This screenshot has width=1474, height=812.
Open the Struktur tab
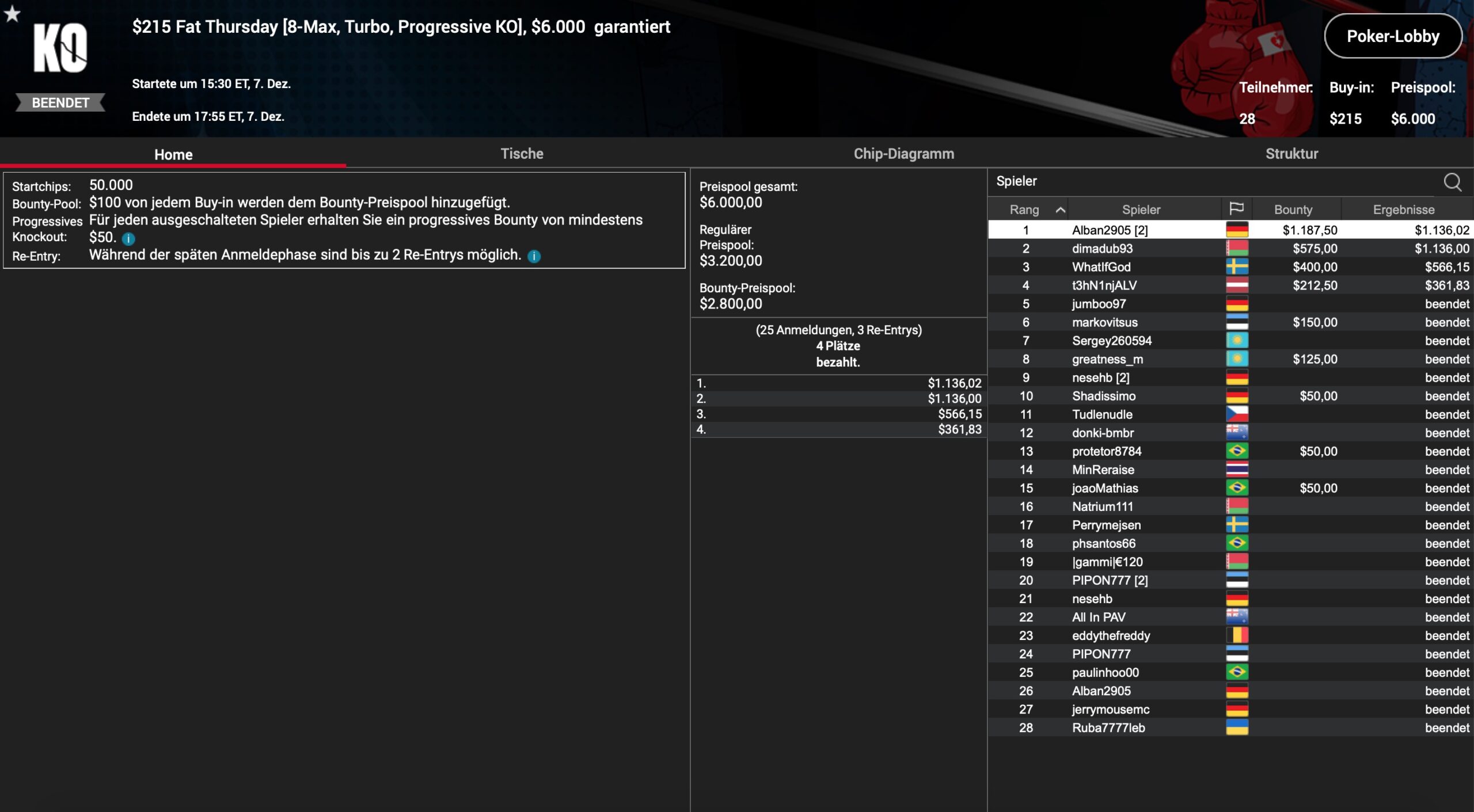point(1291,154)
